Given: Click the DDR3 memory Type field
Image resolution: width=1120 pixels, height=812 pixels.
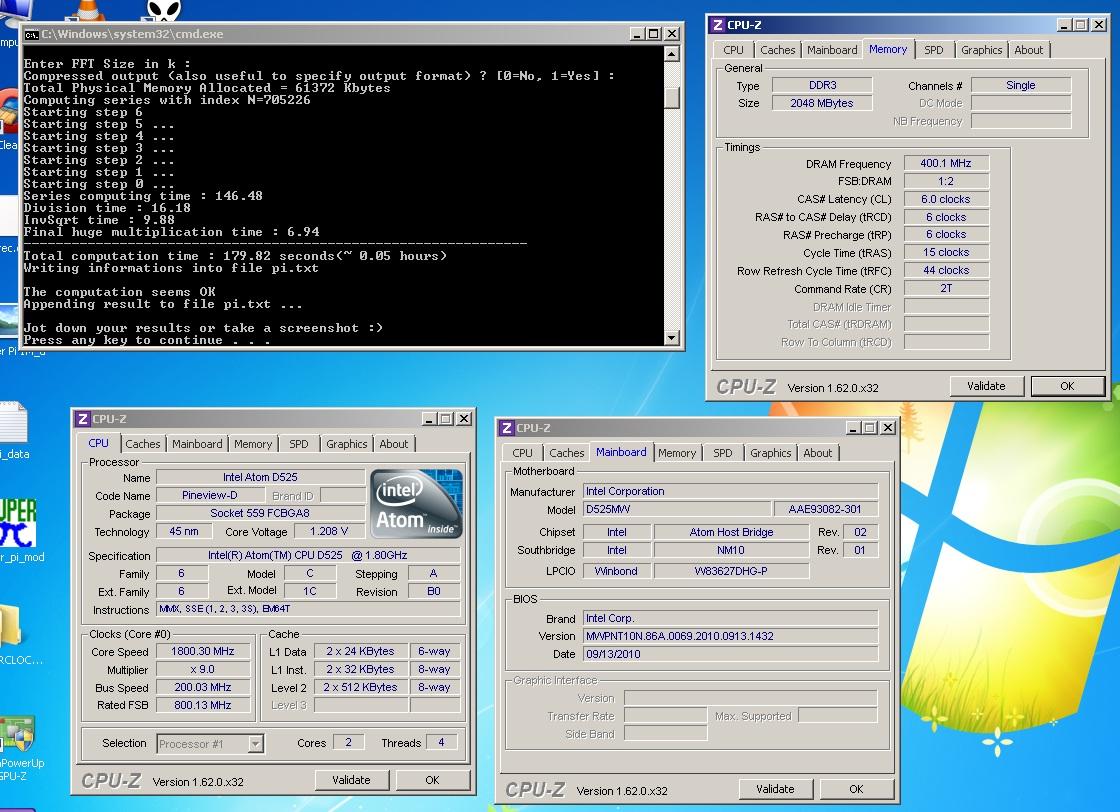Looking at the screenshot, I should (821, 86).
